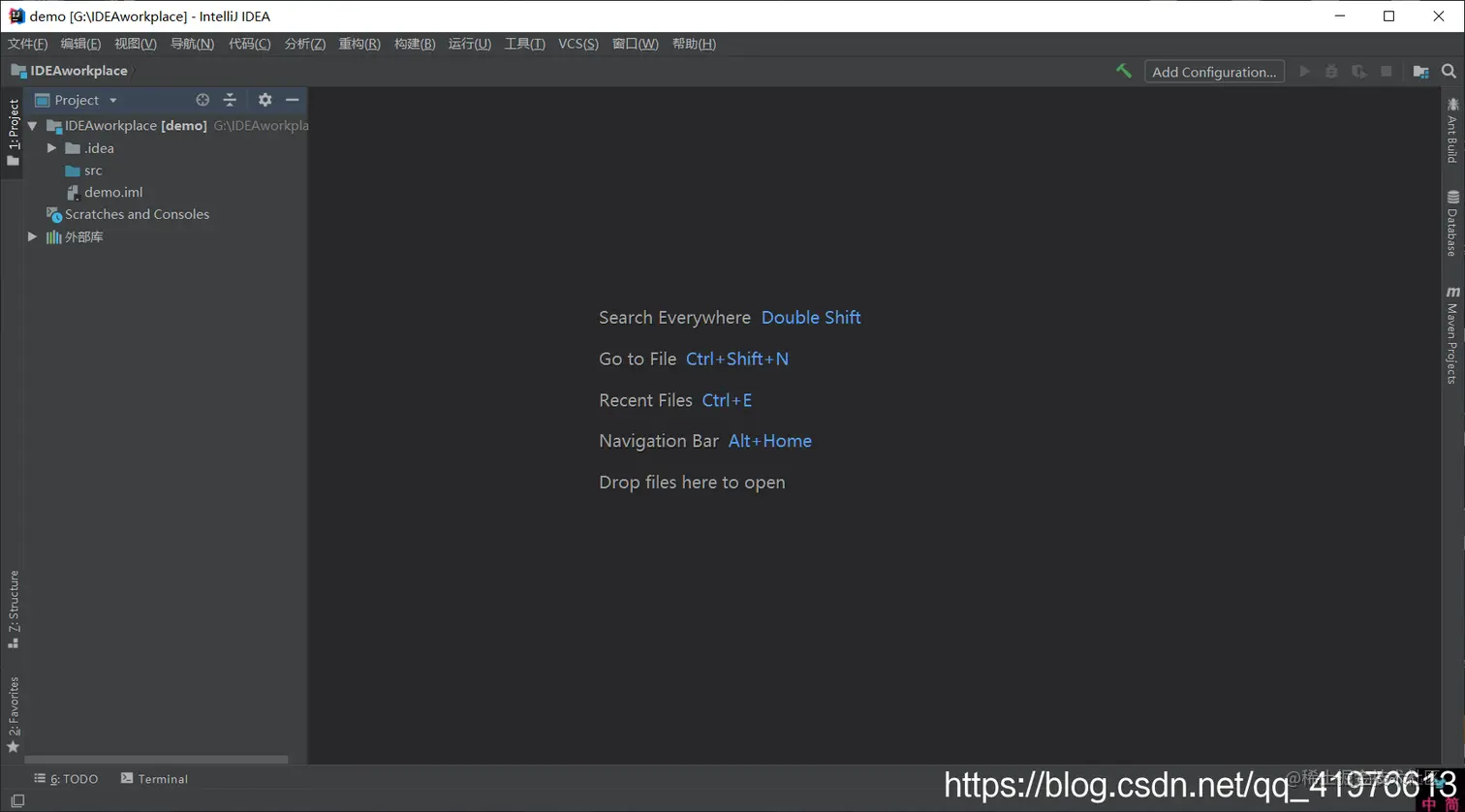
Task: Click the Stop square icon
Action: pos(1387,72)
